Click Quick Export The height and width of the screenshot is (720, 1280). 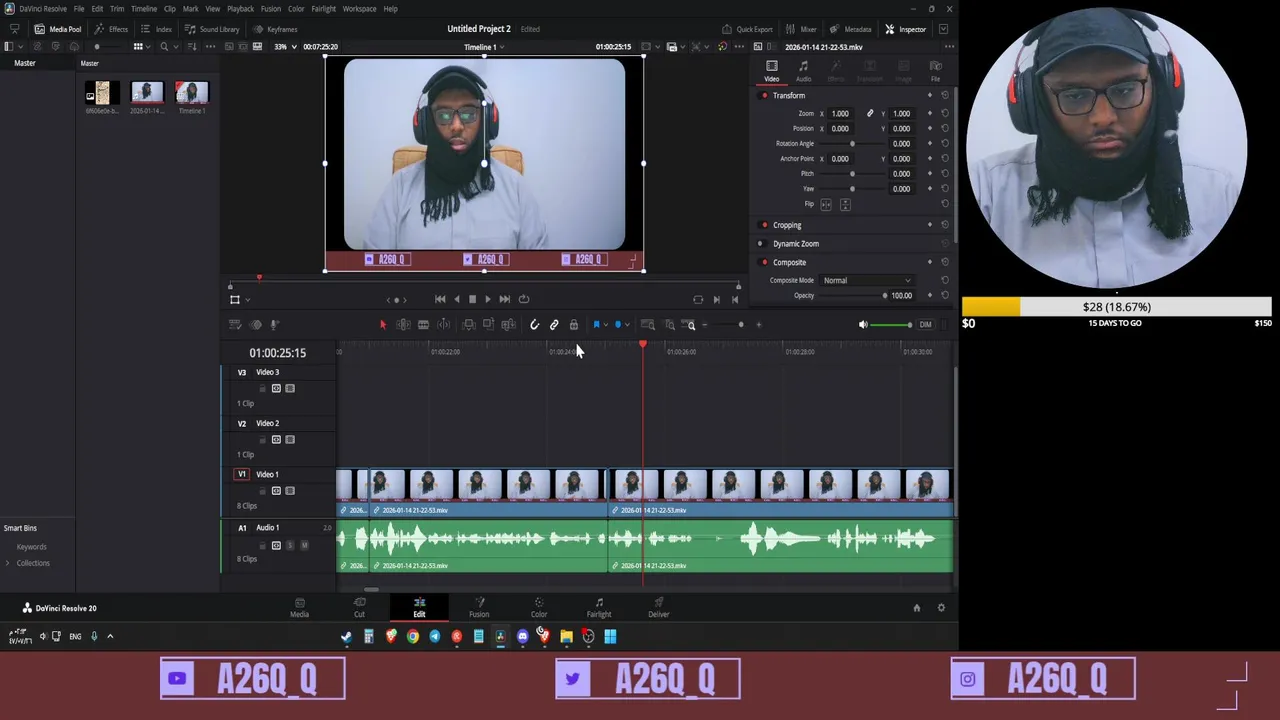pos(747,29)
